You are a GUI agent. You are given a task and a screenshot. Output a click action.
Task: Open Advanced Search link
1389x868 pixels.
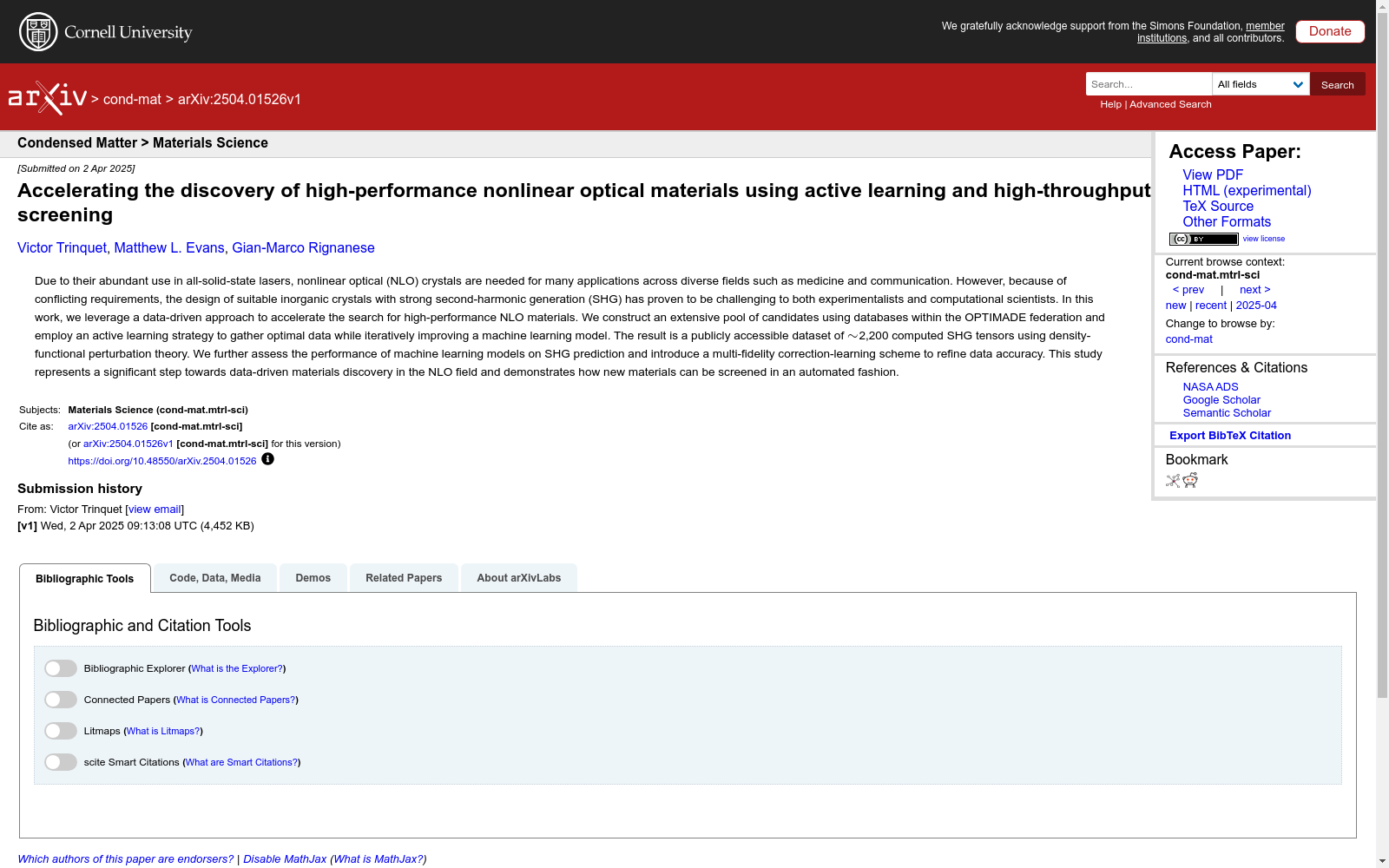pos(1170,104)
